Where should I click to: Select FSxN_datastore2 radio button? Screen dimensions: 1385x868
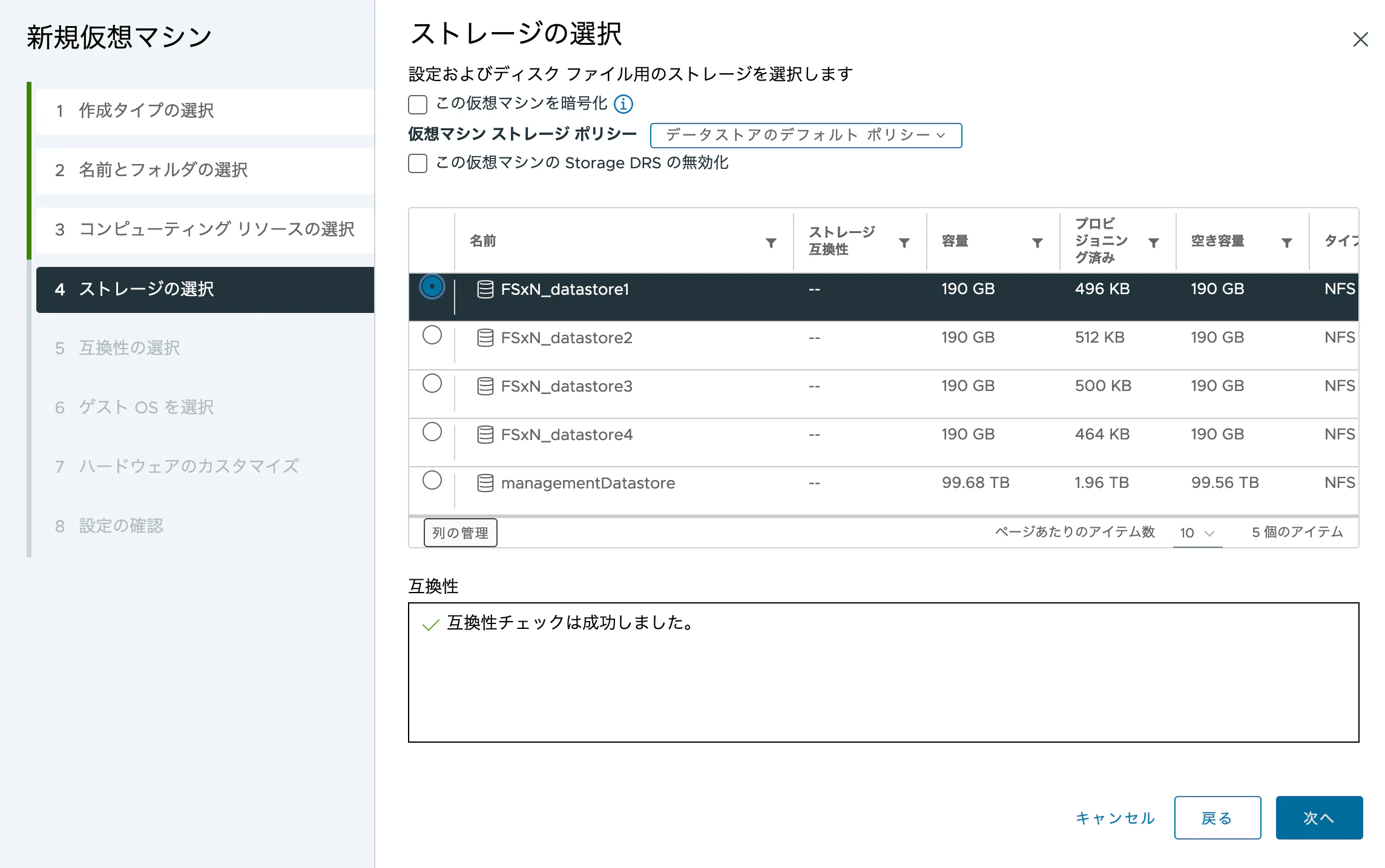(x=432, y=335)
